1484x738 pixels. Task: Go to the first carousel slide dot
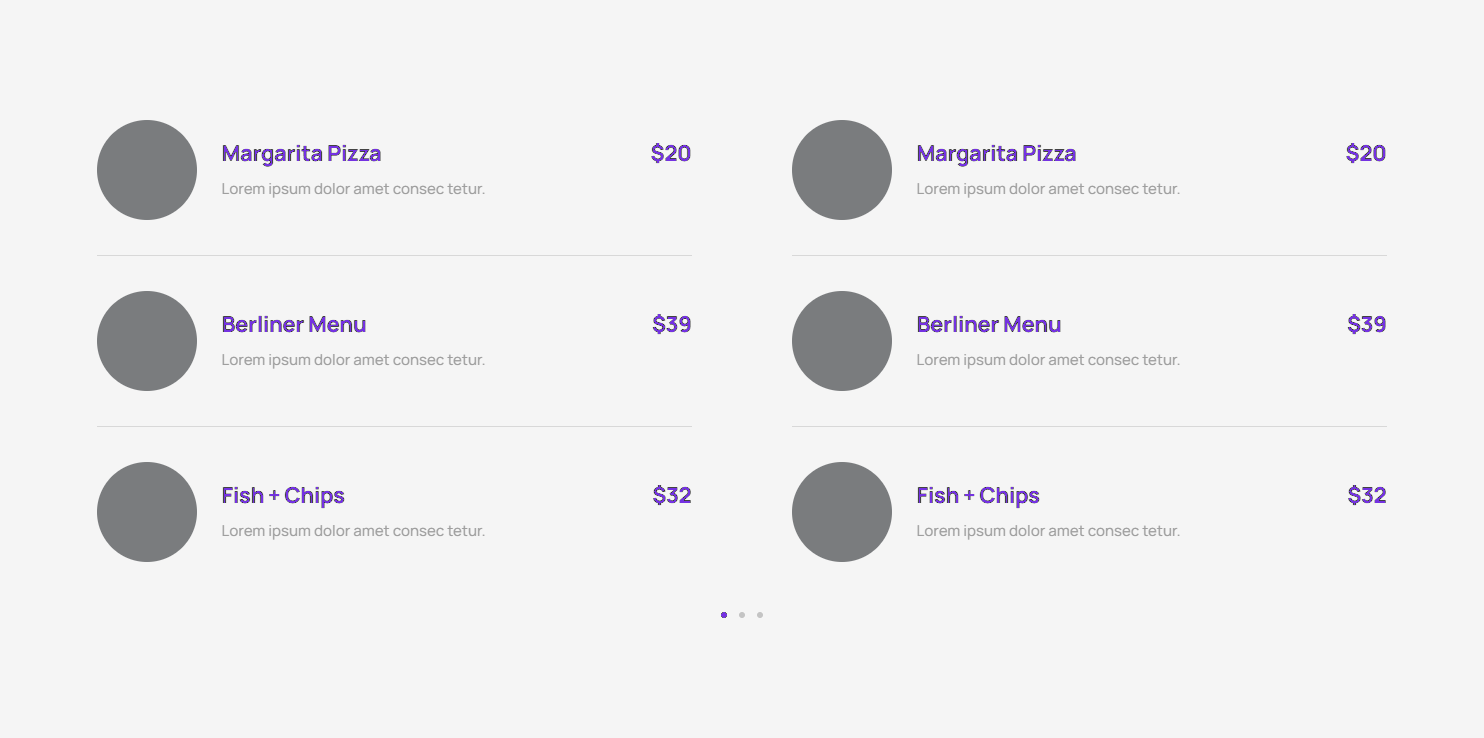click(x=724, y=615)
